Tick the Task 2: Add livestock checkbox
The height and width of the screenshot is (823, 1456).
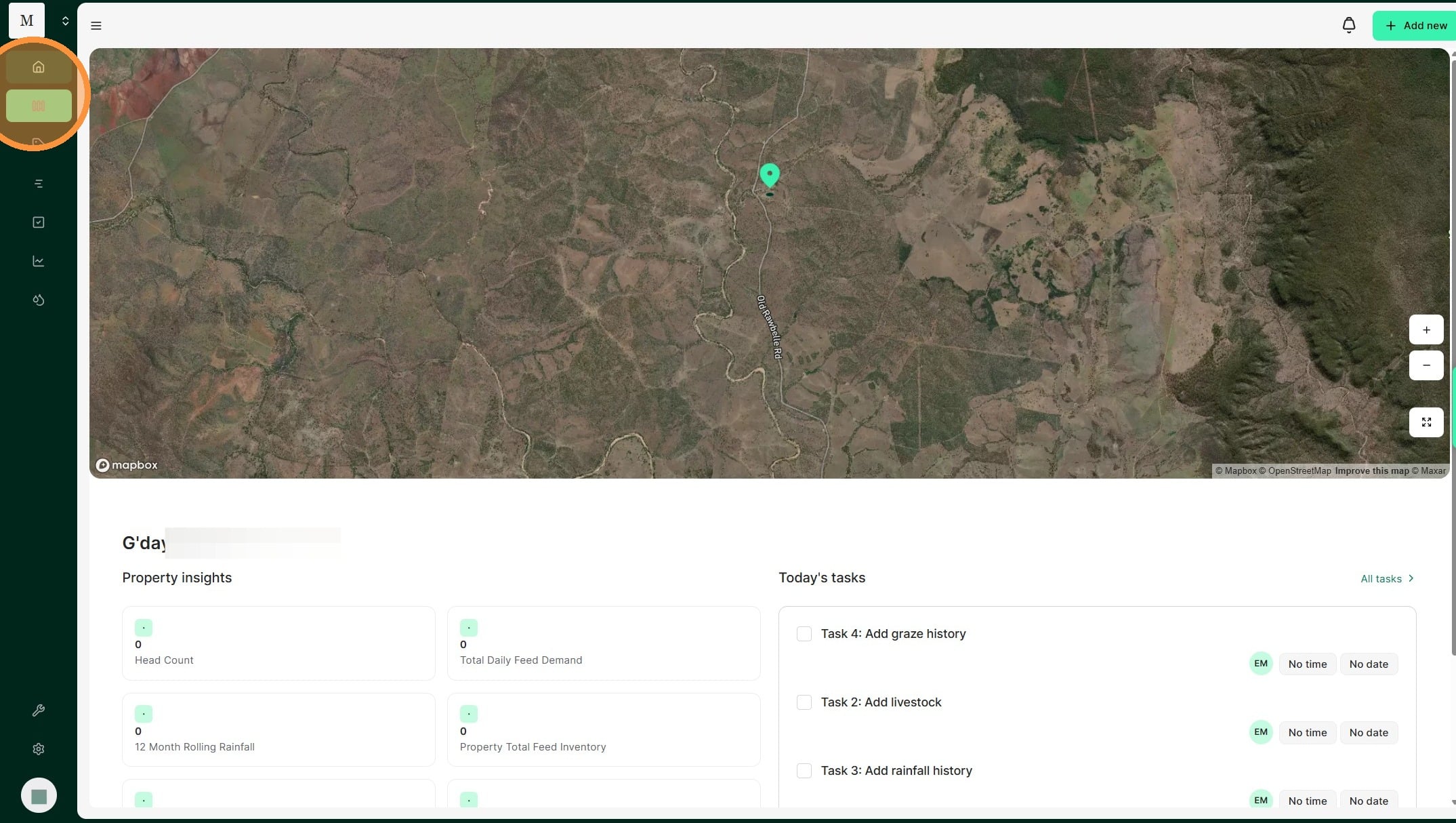[x=804, y=702]
